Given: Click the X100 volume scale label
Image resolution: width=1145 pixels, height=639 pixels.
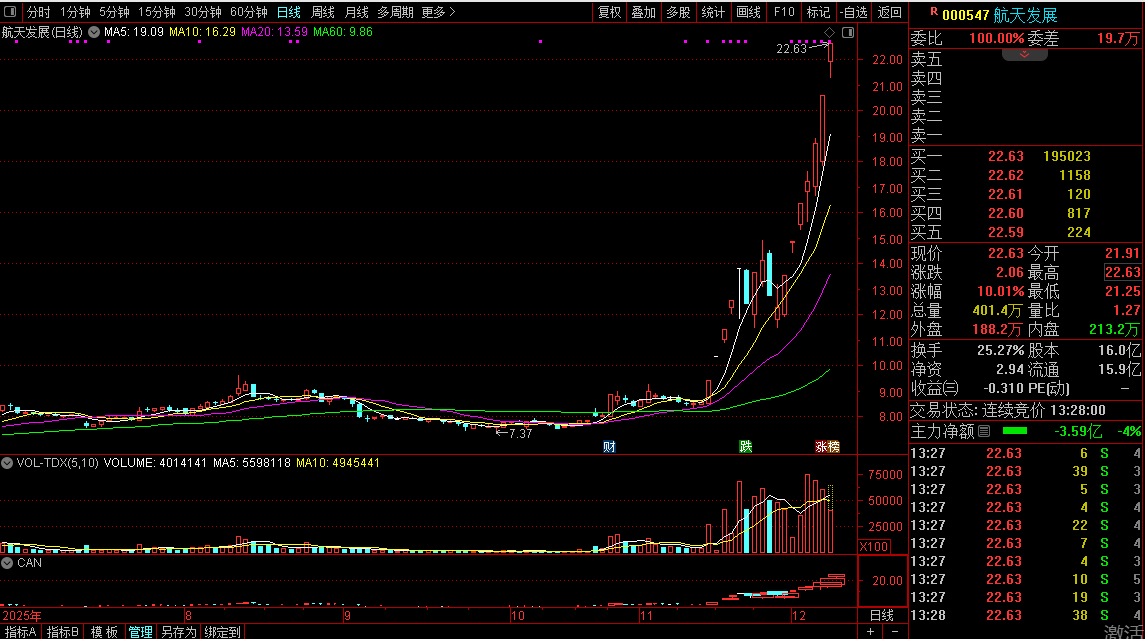Looking at the screenshot, I should pos(874,546).
